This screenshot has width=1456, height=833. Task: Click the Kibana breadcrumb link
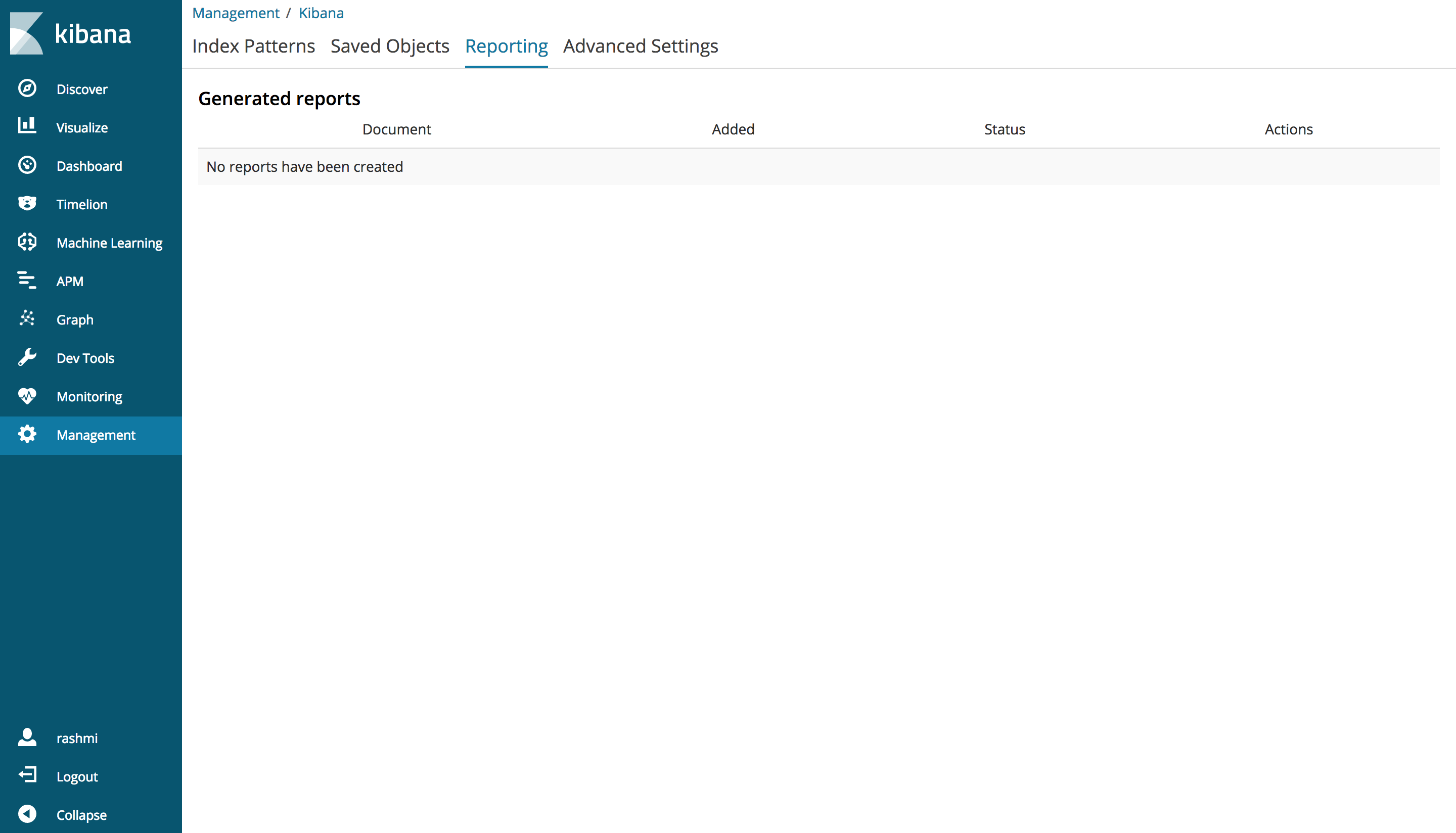point(321,13)
